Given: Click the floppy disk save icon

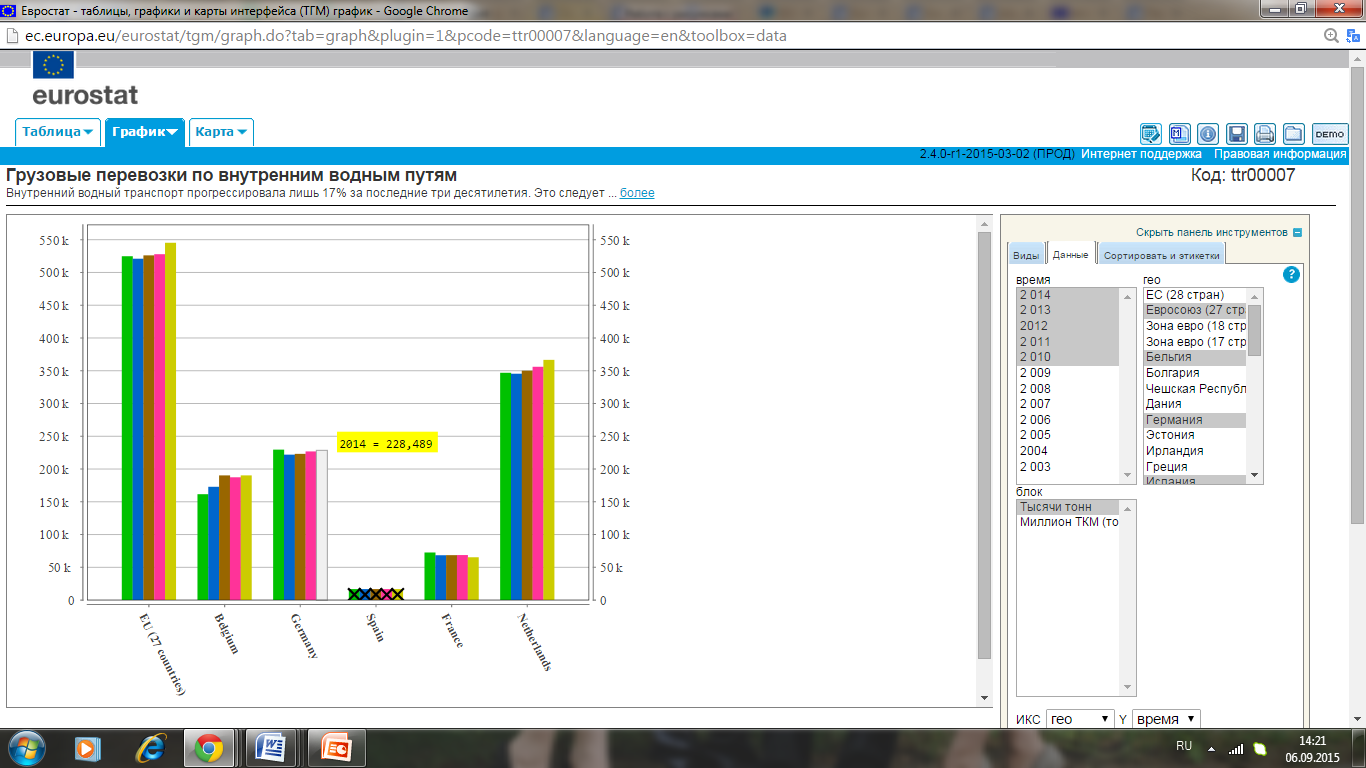Looking at the screenshot, I should (x=1237, y=134).
